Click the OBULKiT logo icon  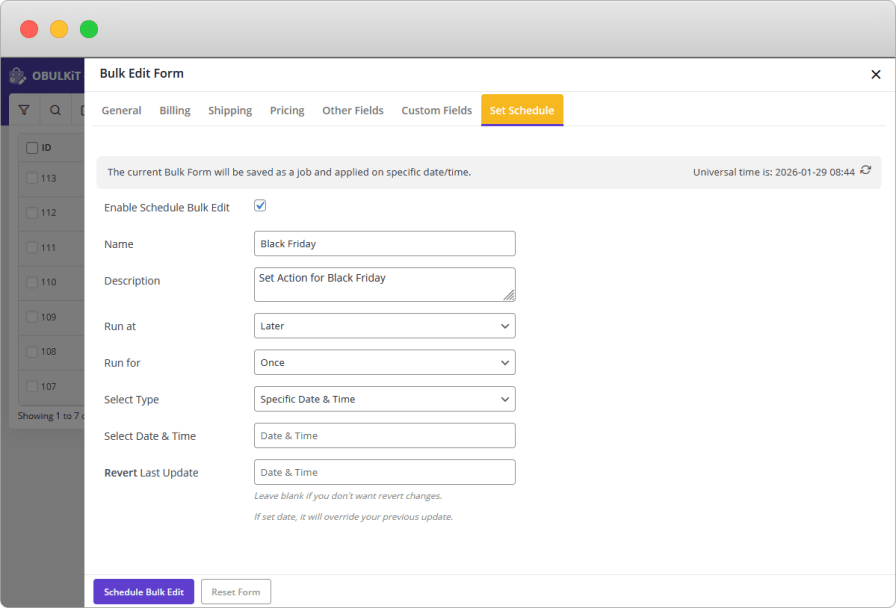(17, 76)
